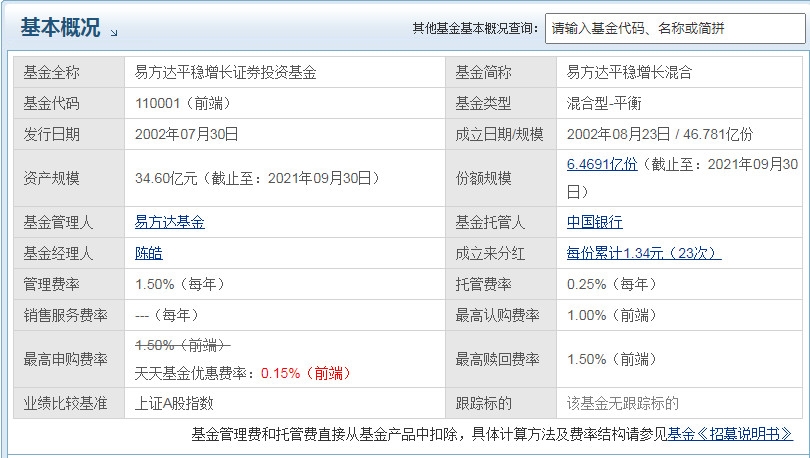The width and height of the screenshot is (810, 458).
Task: Select the asset scale value 34.60亿元
Action: pyautogui.click(x=166, y=178)
